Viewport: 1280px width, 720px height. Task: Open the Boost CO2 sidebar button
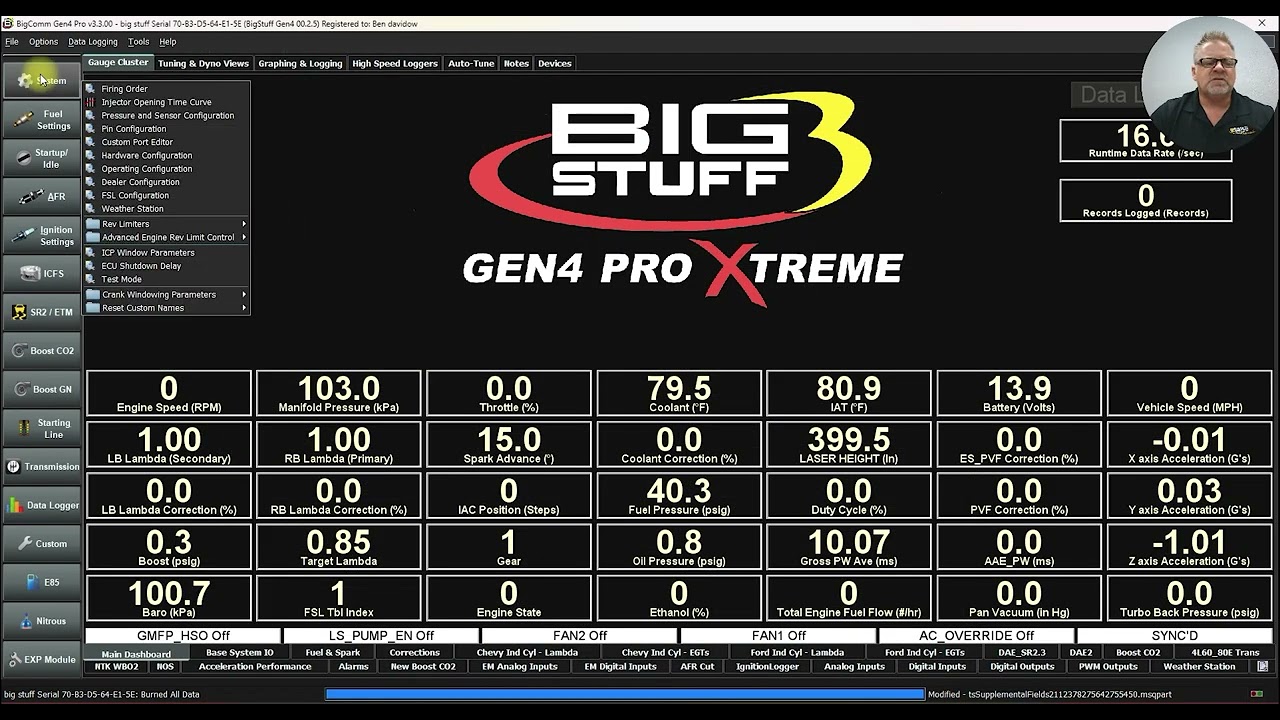pyautogui.click(x=41, y=351)
